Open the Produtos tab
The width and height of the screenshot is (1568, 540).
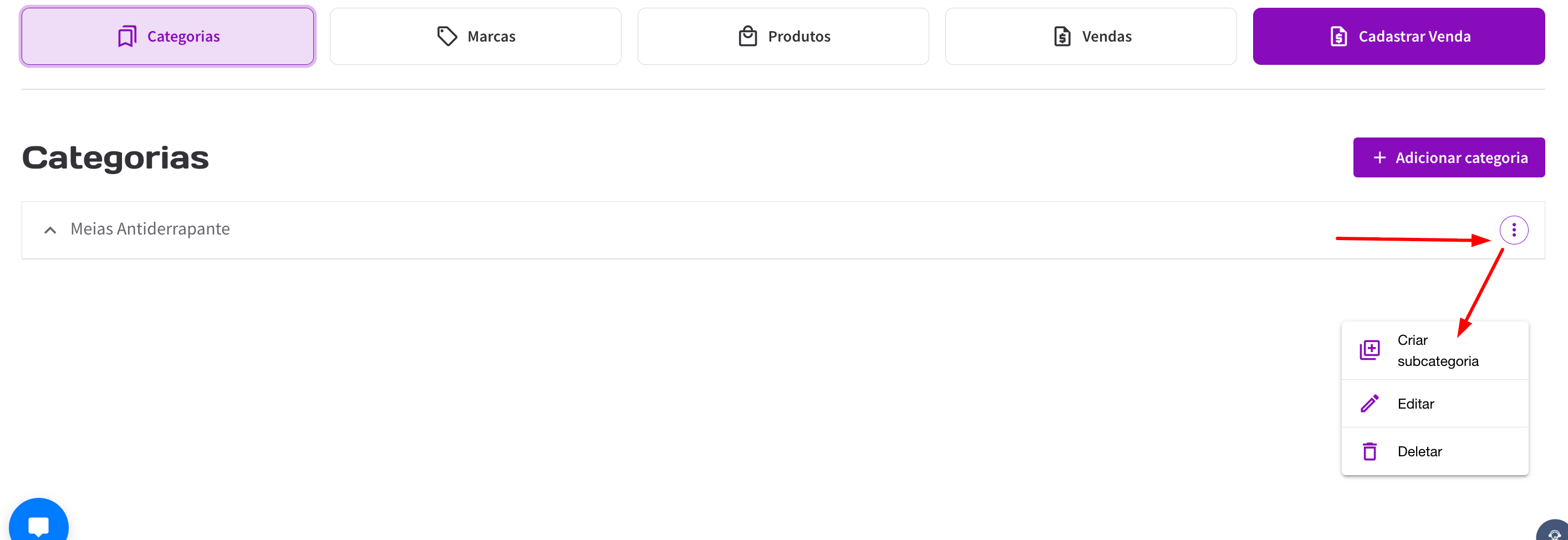coord(783,37)
